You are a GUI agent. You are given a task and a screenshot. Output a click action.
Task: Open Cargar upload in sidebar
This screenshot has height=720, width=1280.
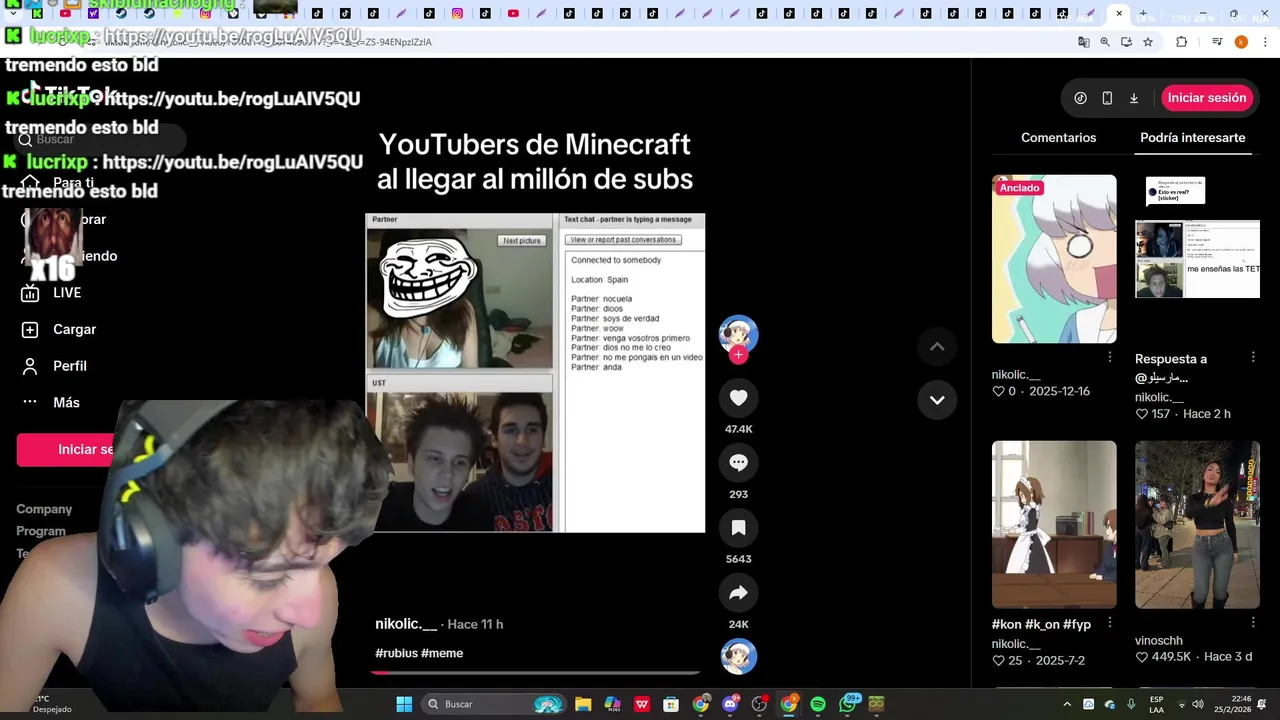(60, 330)
